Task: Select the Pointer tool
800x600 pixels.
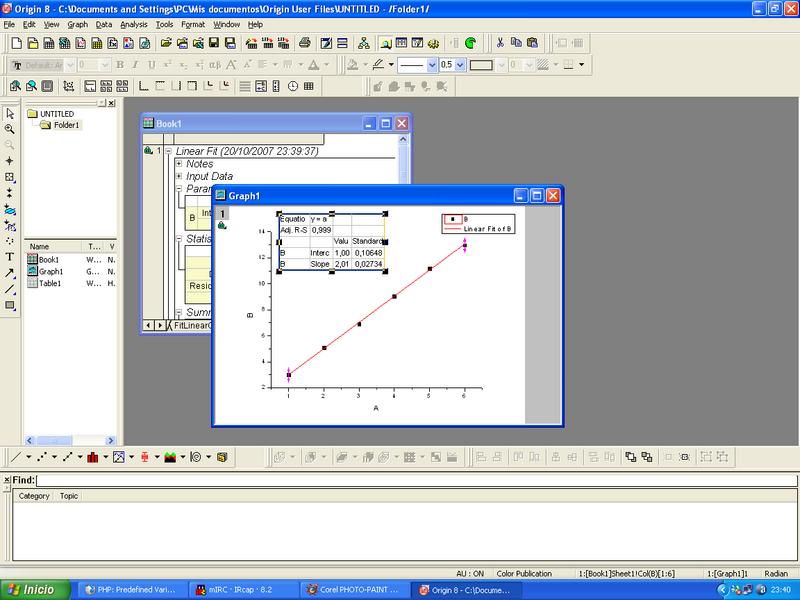Action: point(10,113)
